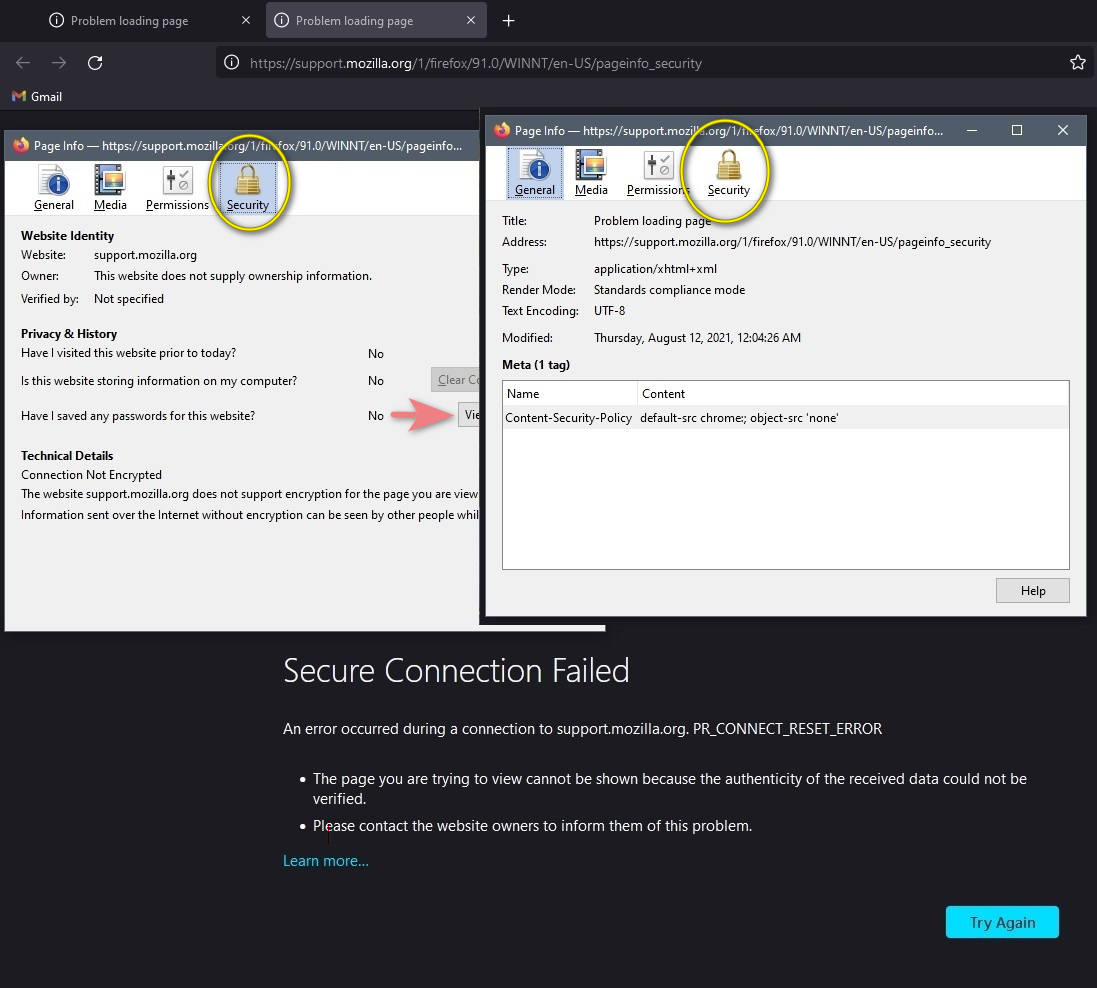Close the first Problem loading page tab
The width and height of the screenshot is (1097, 988).
tap(246, 20)
